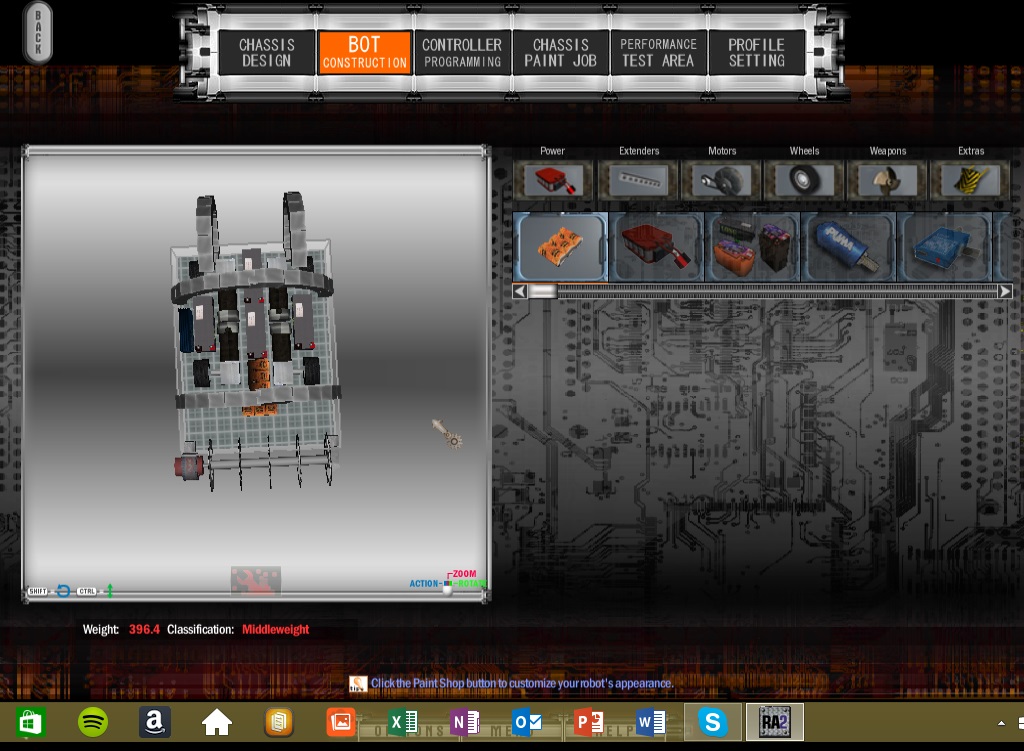This screenshot has width=1024, height=751.
Task: Open the orange notepad taskbar icon
Action: pyautogui.click(x=279, y=722)
